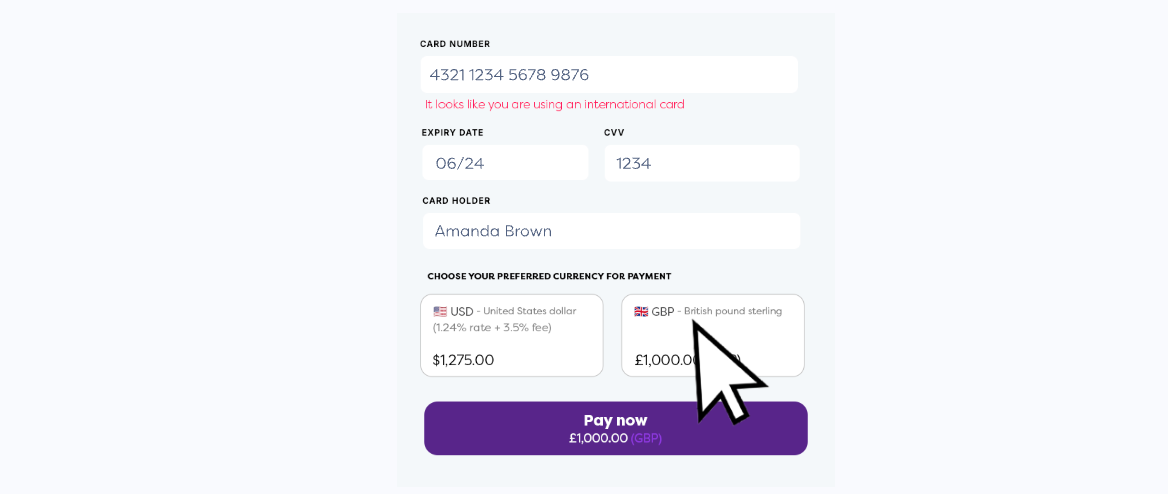Click the international card warning message
The image size is (1168, 494).
(554, 104)
